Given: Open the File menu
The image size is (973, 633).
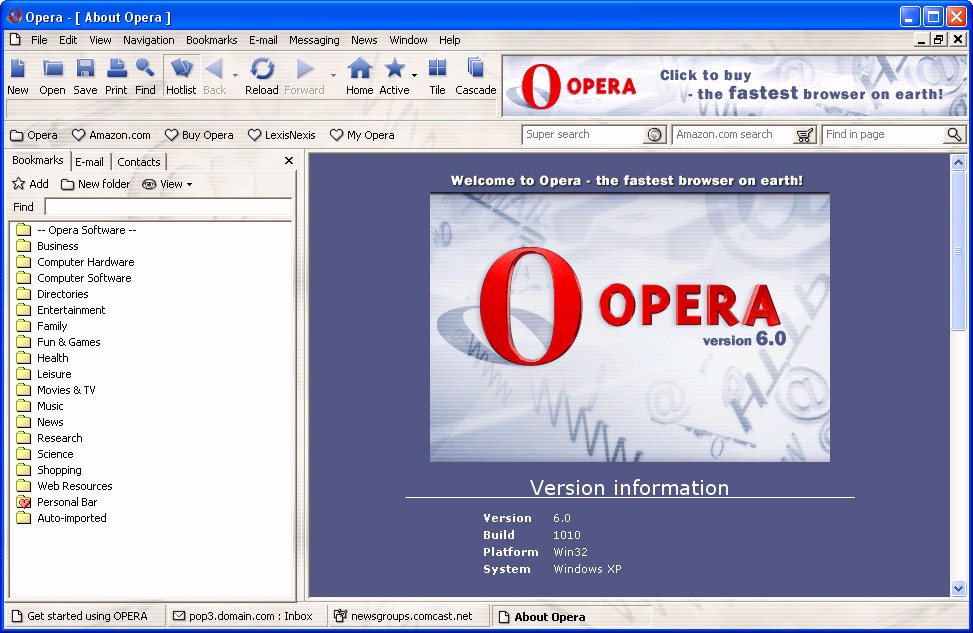Looking at the screenshot, I should (39, 40).
